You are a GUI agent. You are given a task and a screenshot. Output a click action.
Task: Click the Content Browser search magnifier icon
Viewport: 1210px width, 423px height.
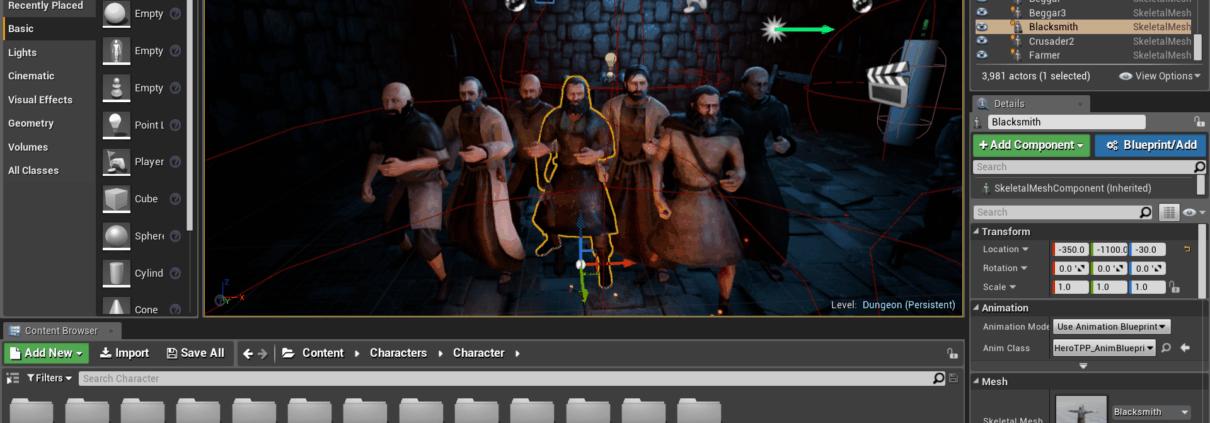[x=938, y=378]
